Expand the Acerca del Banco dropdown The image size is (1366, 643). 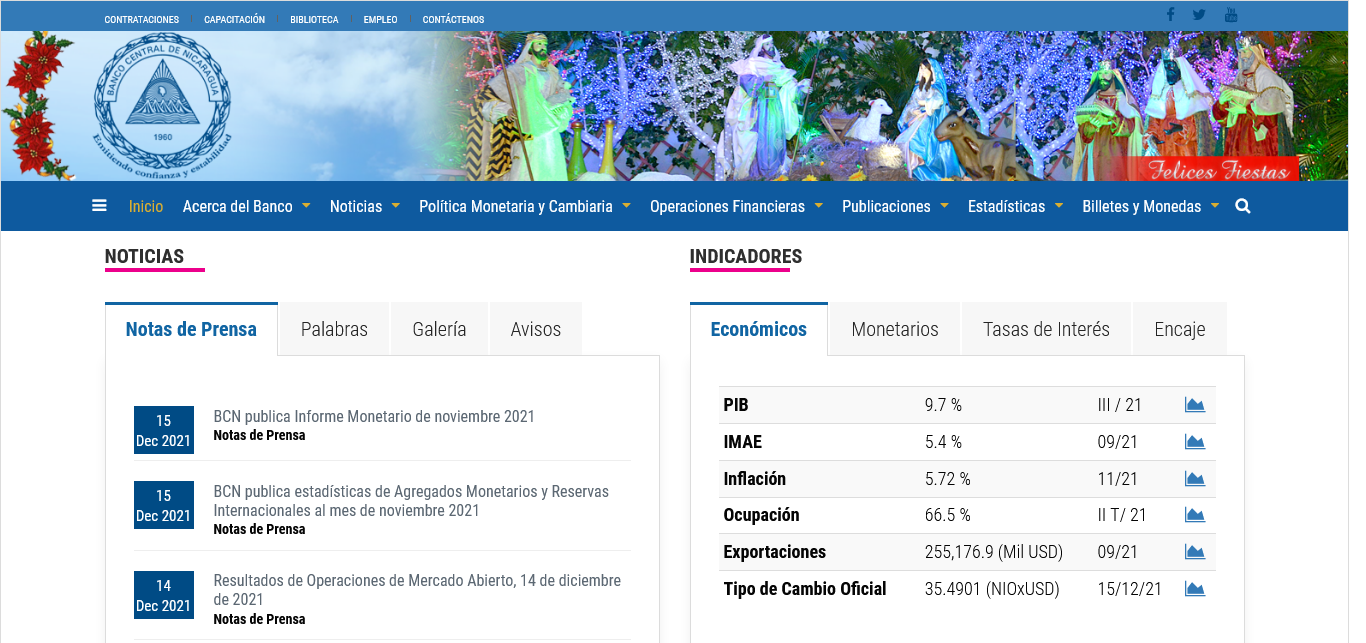(246, 207)
